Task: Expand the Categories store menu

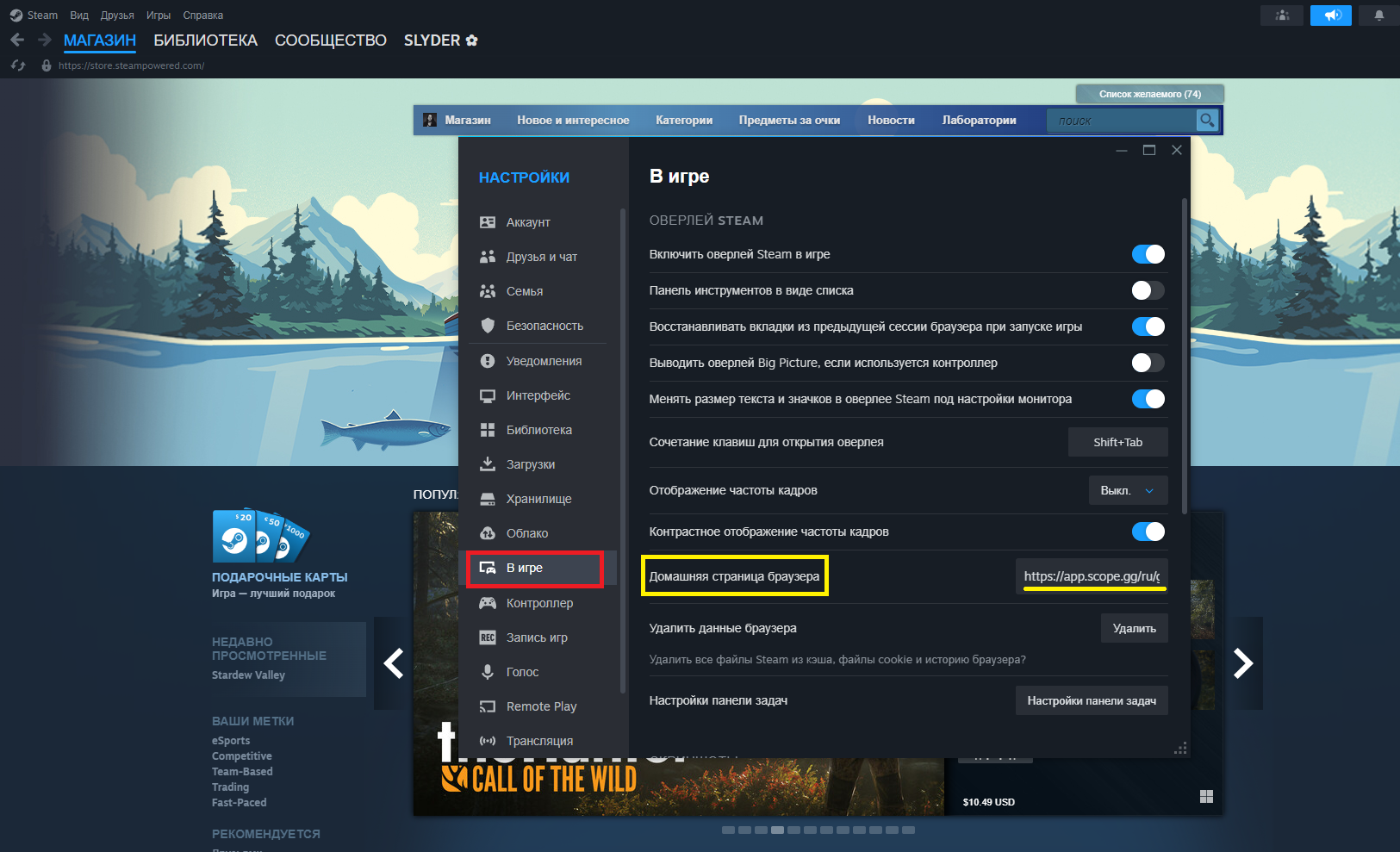Action: [x=683, y=121]
